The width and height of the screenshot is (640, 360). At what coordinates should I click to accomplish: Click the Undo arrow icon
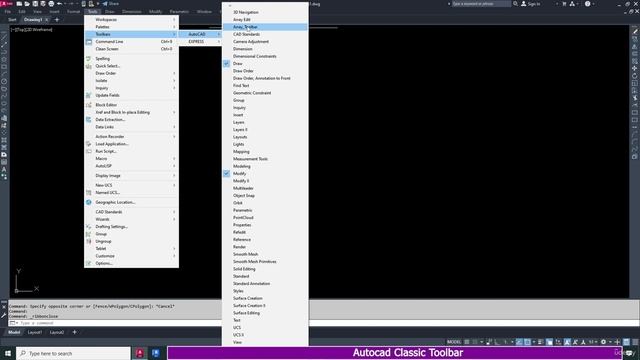click(60, 4)
